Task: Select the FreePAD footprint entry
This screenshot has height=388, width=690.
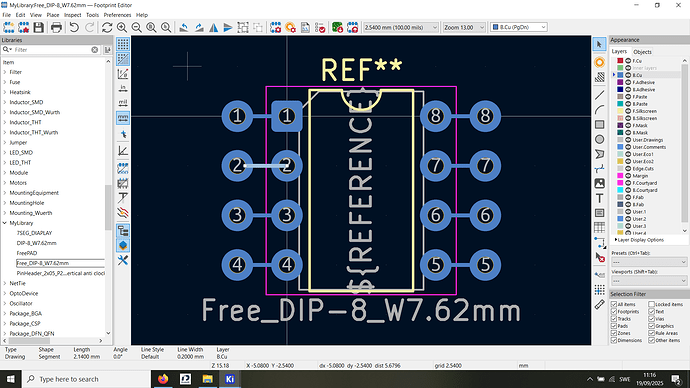Action: point(27,253)
